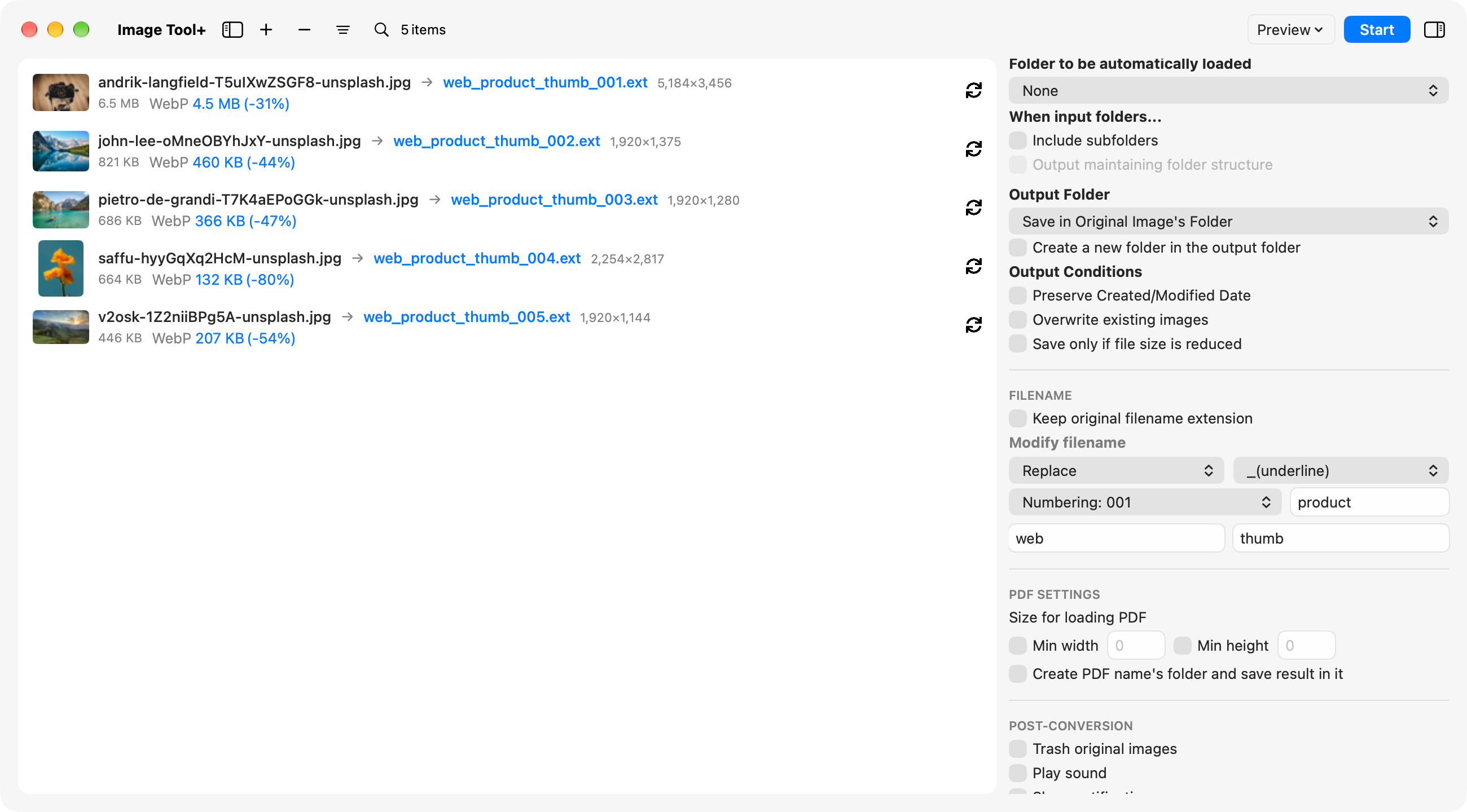Viewport: 1467px width, 812px height.
Task: Click the 132 KB (-80%) size result
Action: [x=244, y=279]
